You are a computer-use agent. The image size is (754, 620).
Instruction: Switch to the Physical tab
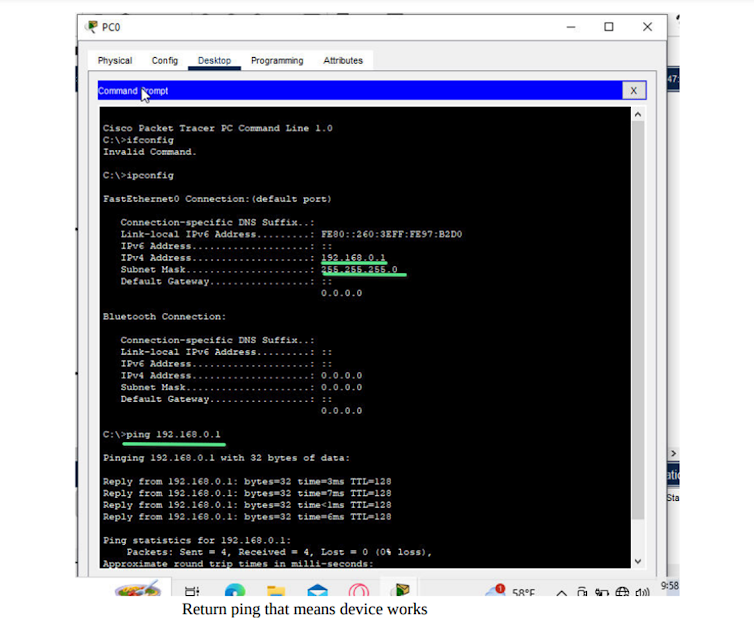pos(114,61)
